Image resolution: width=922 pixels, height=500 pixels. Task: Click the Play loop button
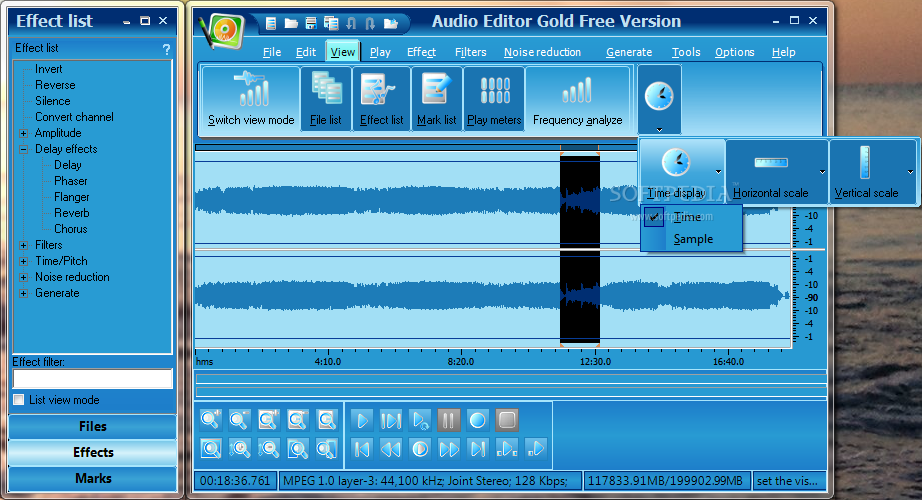tap(420, 420)
